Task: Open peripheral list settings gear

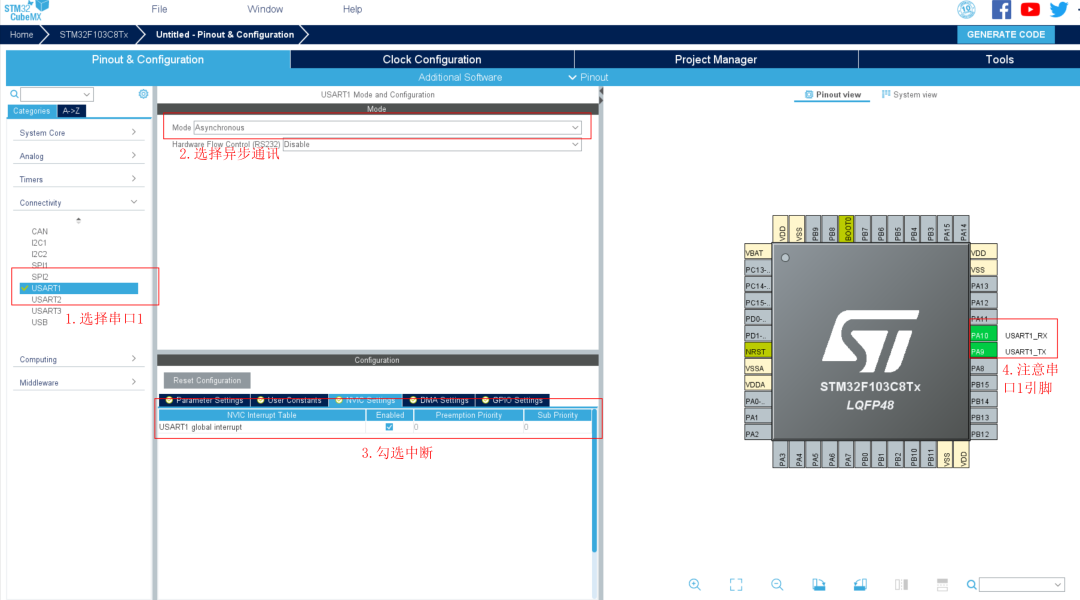Action: click(x=143, y=94)
